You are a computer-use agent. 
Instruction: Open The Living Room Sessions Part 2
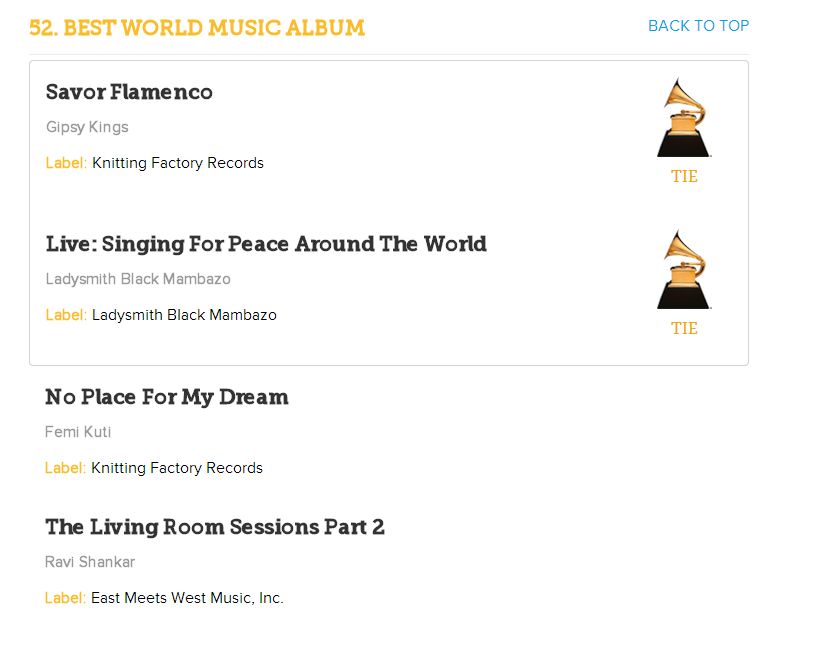215,527
